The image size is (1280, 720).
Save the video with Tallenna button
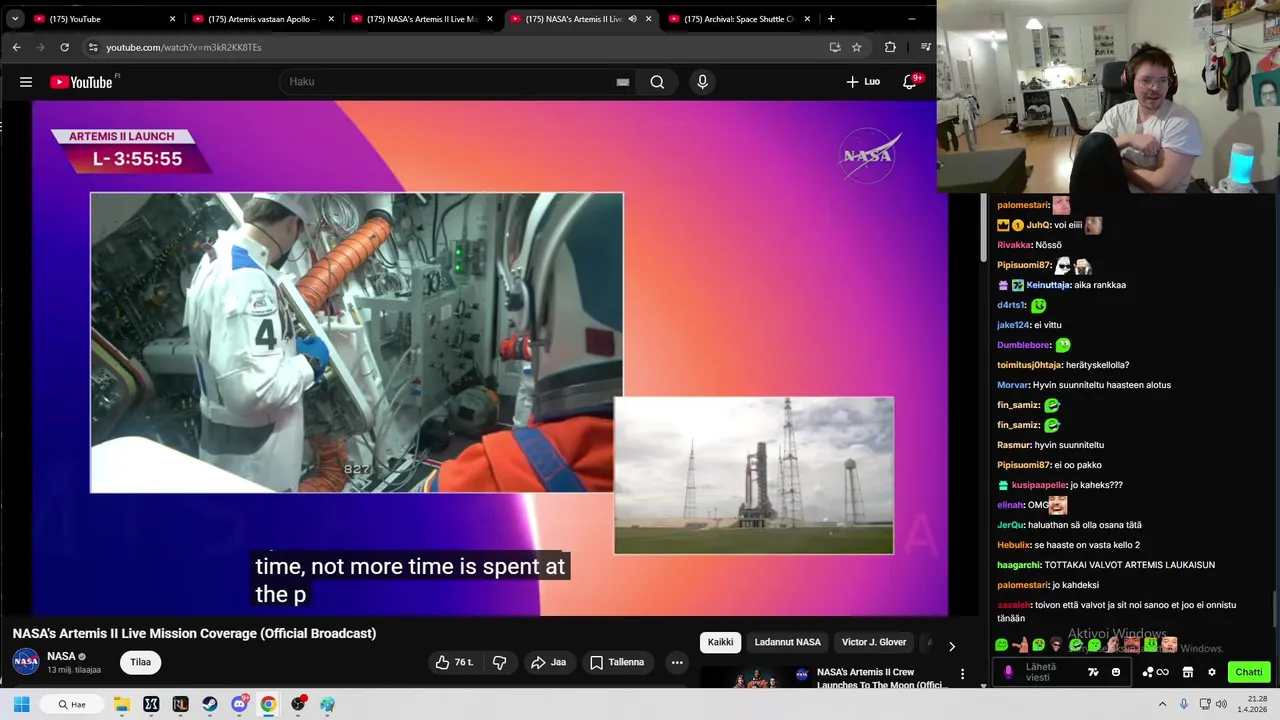tap(617, 662)
